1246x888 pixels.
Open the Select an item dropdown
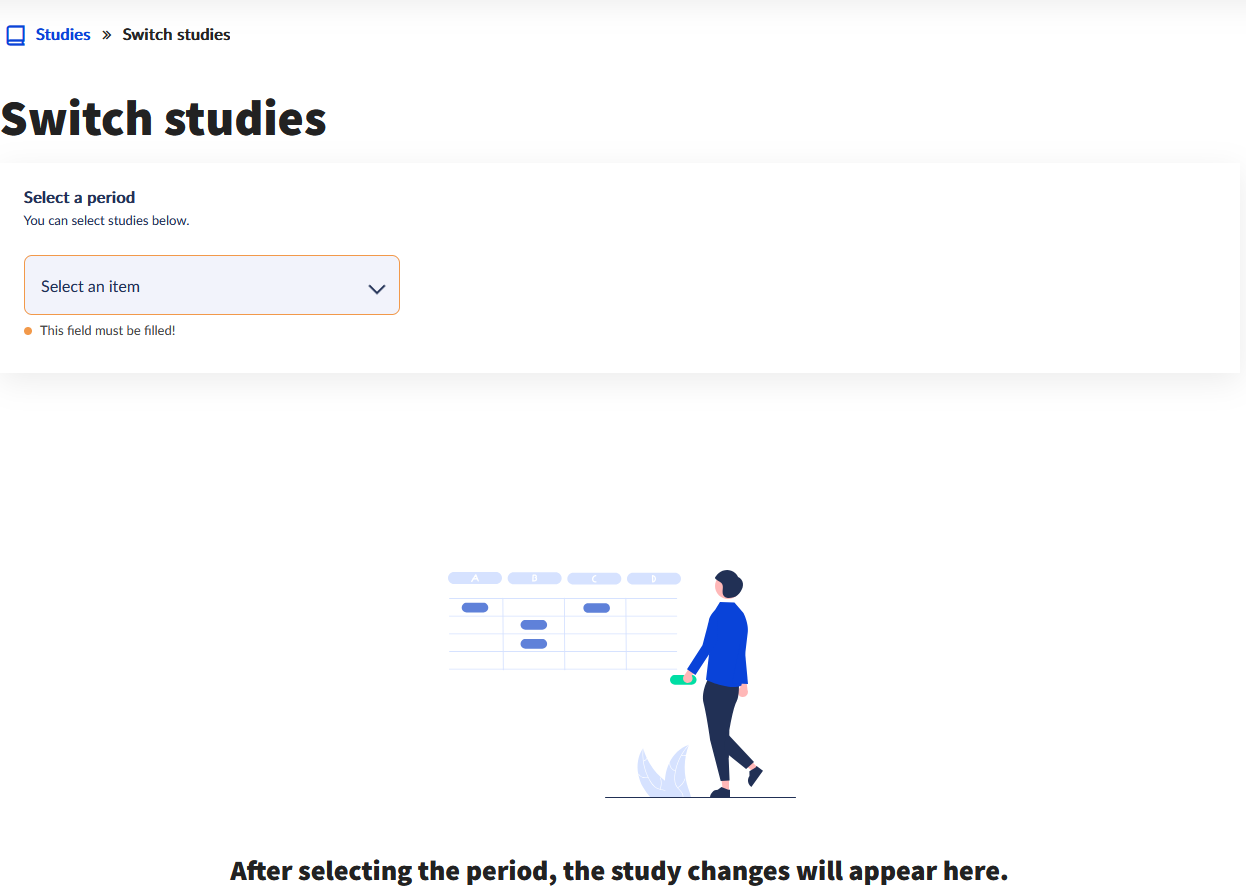(x=212, y=285)
